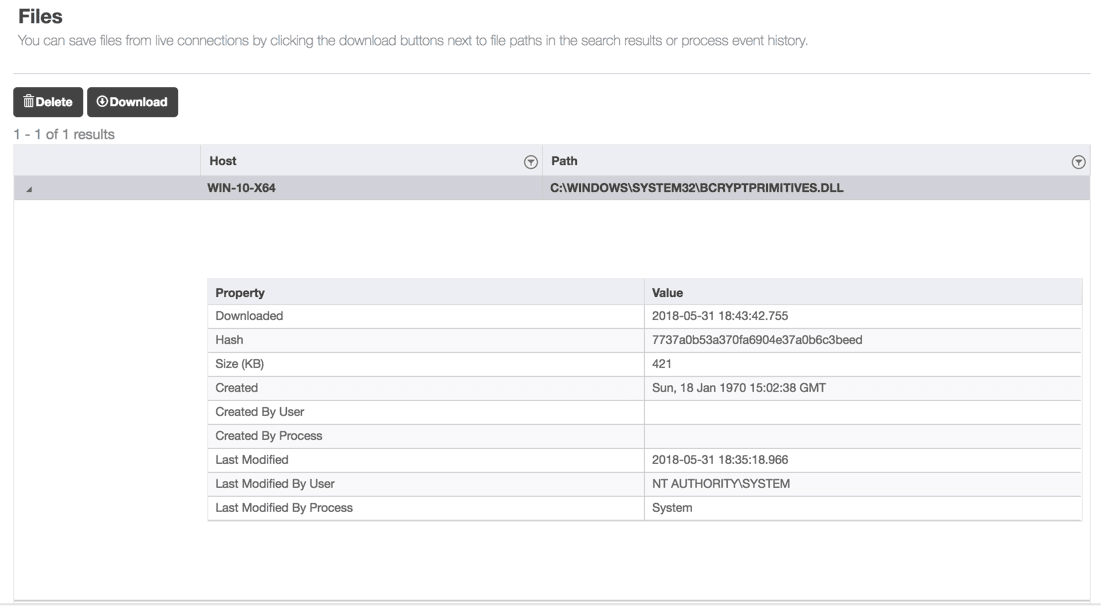Image resolution: width=1101 pixels, height=606 pixels.
Task: Click the Property column header
Action: [240, 293]
